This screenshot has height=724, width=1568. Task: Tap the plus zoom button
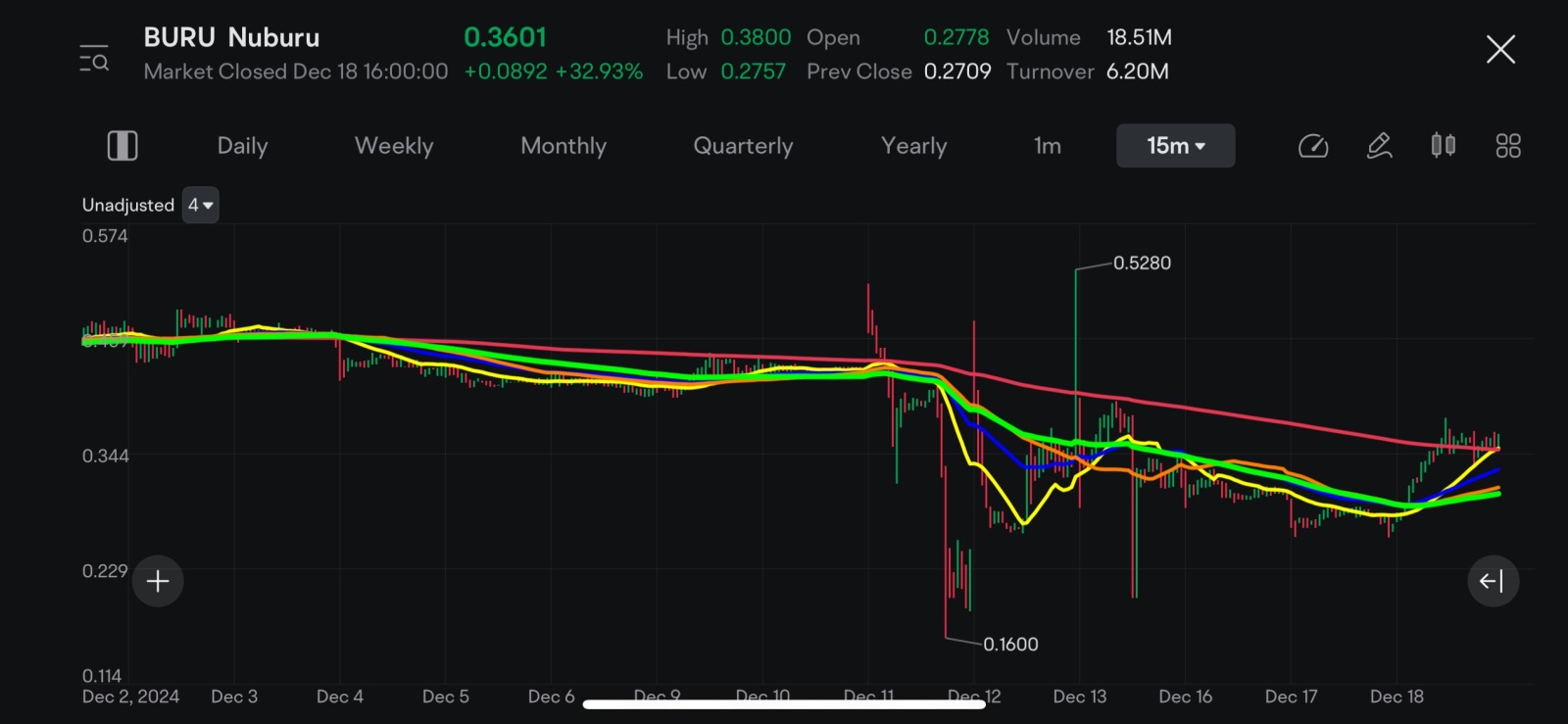point(158,581)
